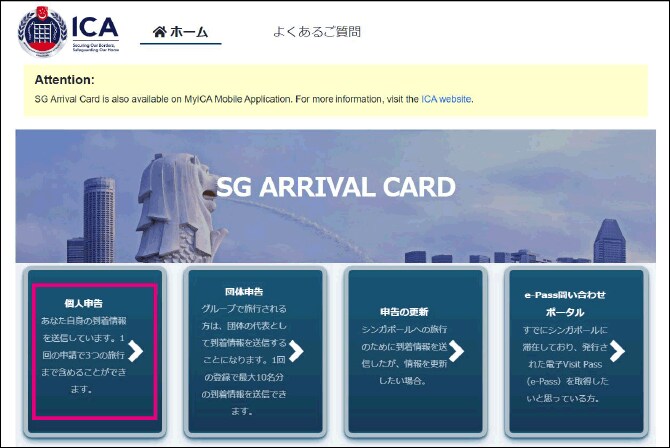Click the ICA text wordmark
Image resolution: width=670 pixels, height=448 pixels.
tap(95, 28)
